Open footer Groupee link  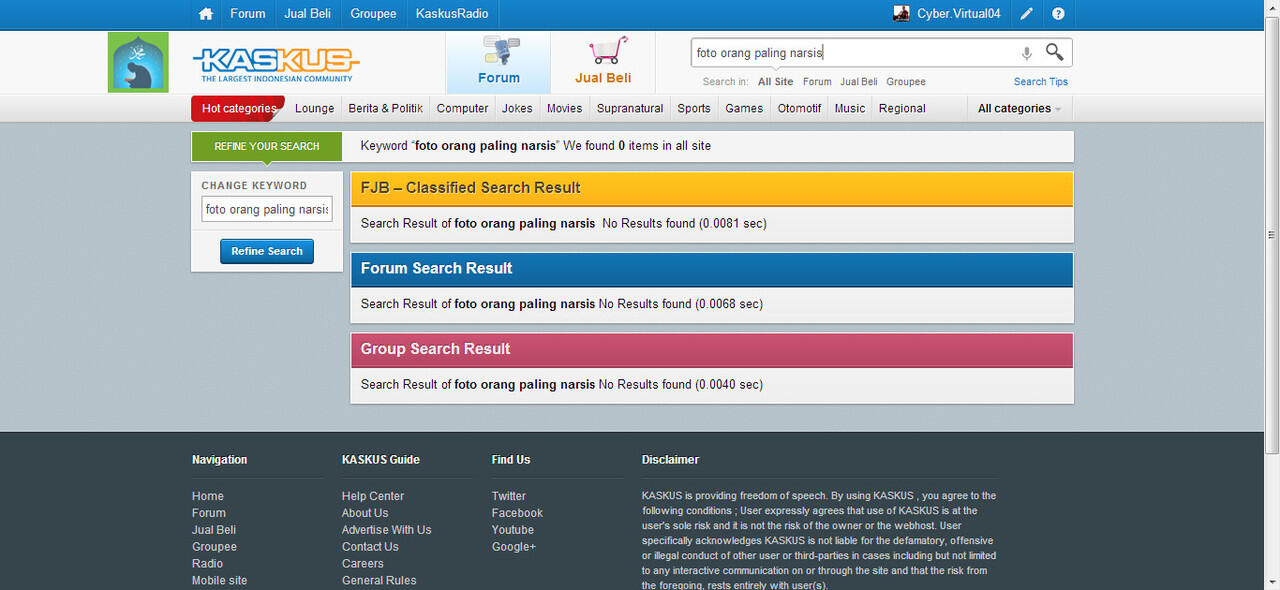point(214,547)
